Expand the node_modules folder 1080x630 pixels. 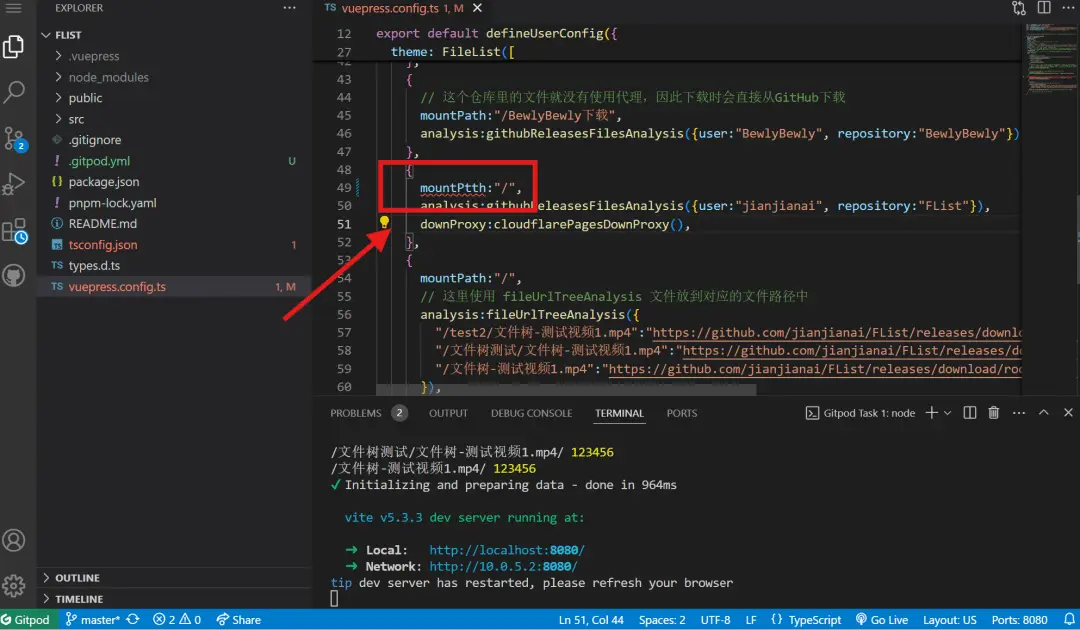[x=108, y=77]
